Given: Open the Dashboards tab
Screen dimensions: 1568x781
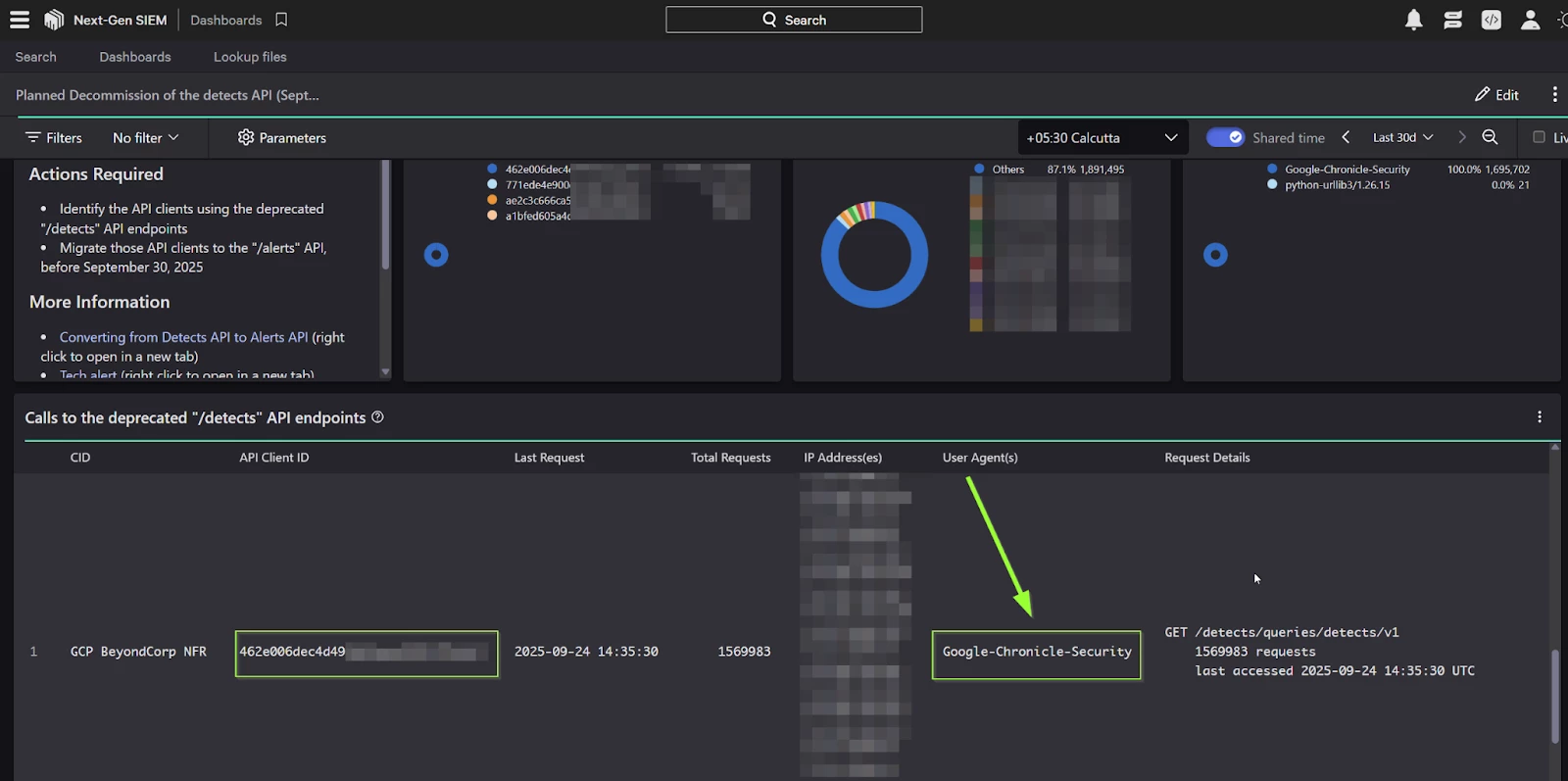Looking at the screenshot, I should [135, 57].
